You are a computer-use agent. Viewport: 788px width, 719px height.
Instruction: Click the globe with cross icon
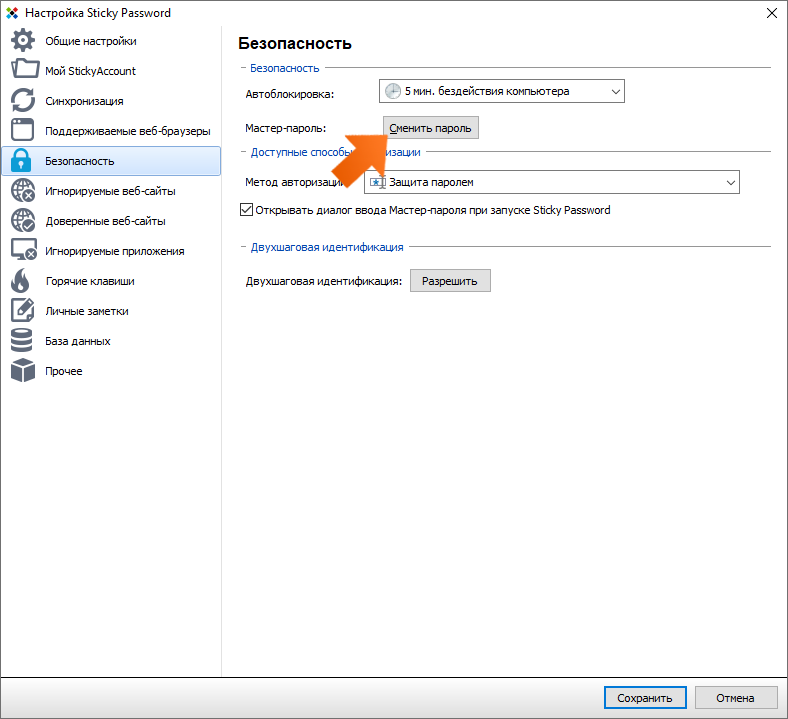23,190
